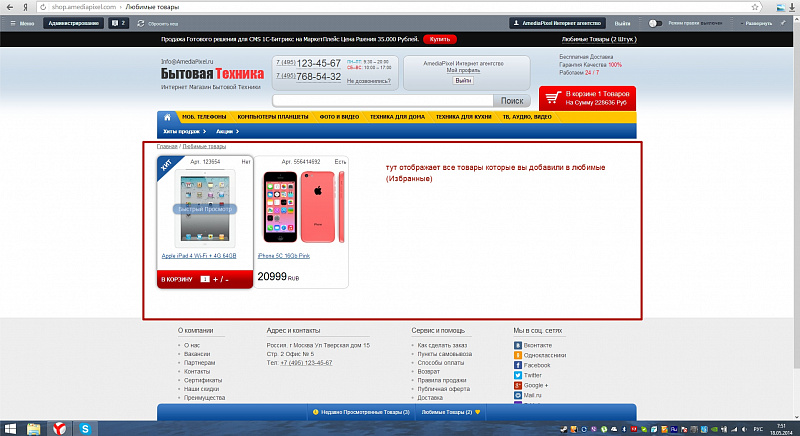
Task: Open File Explorer from the taskbar
Action: (x=33, y=429)
